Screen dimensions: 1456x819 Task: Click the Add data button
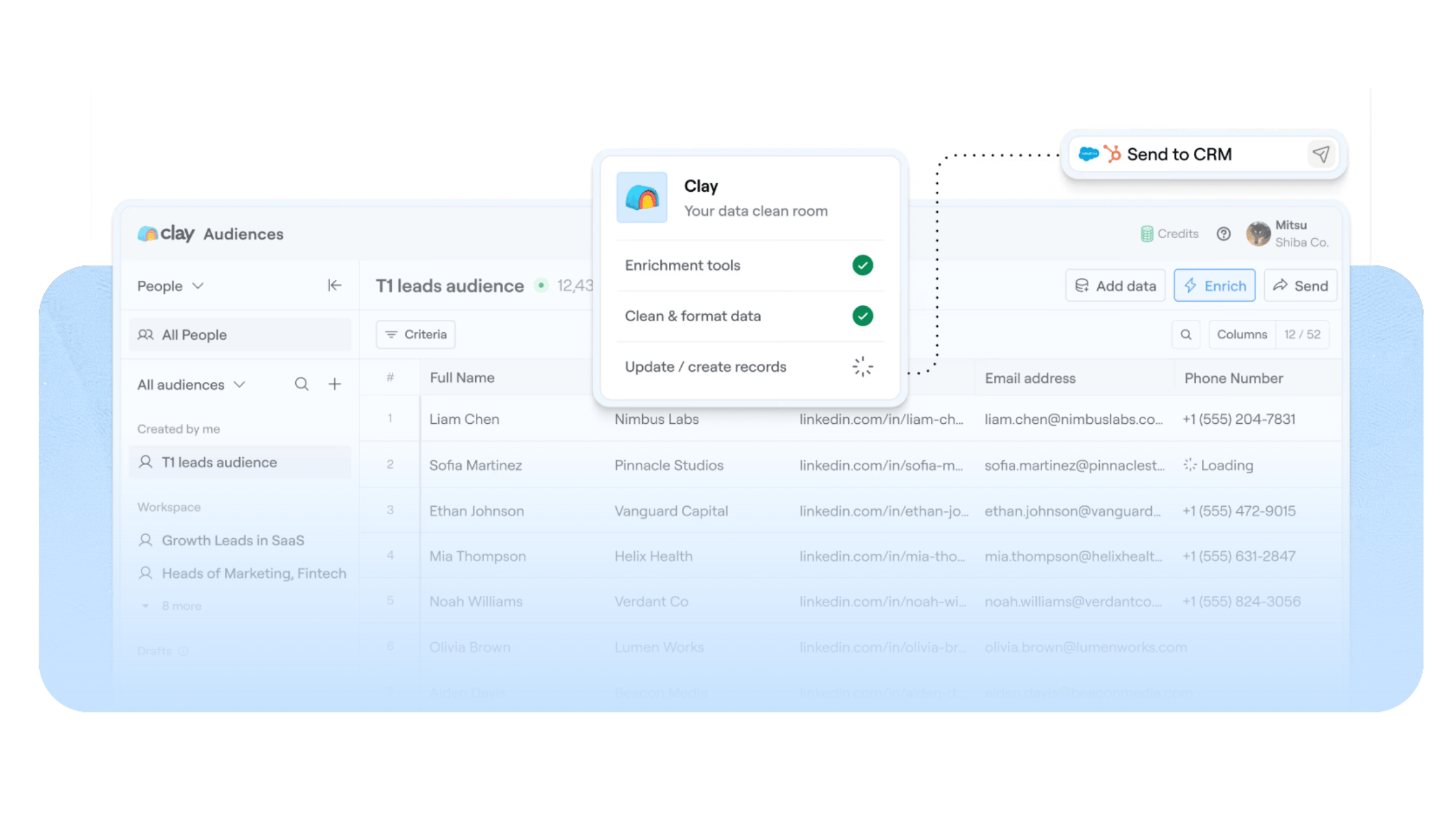(1115, 285)
